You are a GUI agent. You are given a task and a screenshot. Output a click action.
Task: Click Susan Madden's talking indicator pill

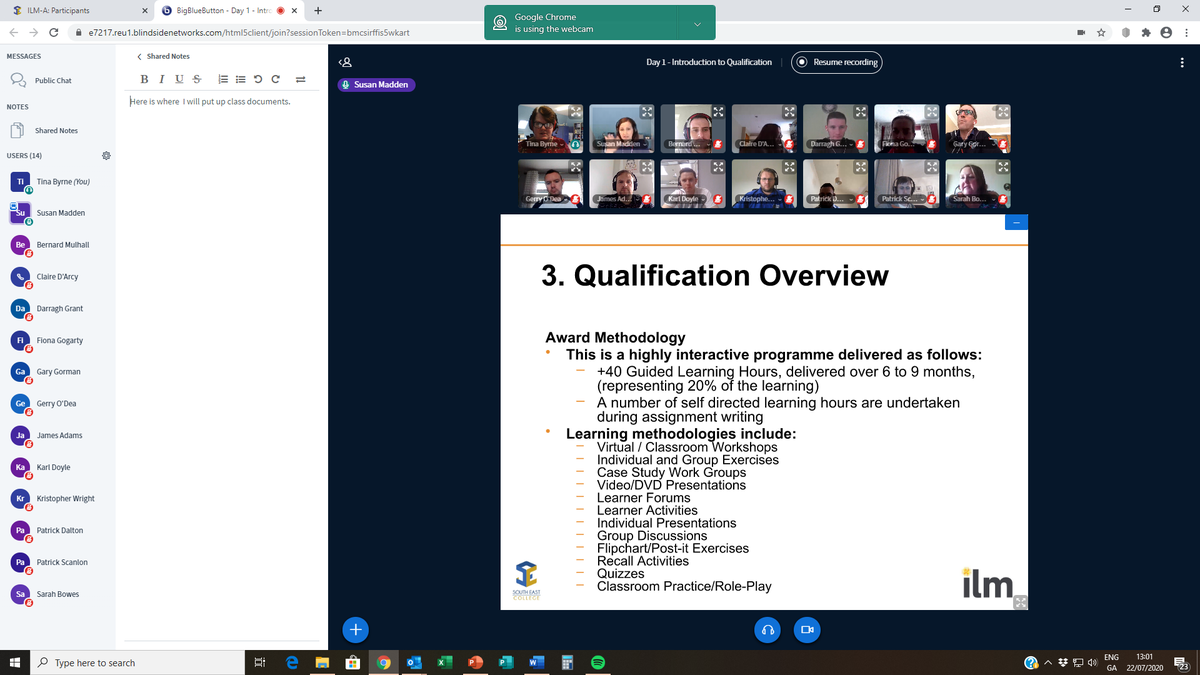pyautogui.click(x=374, y=84)
